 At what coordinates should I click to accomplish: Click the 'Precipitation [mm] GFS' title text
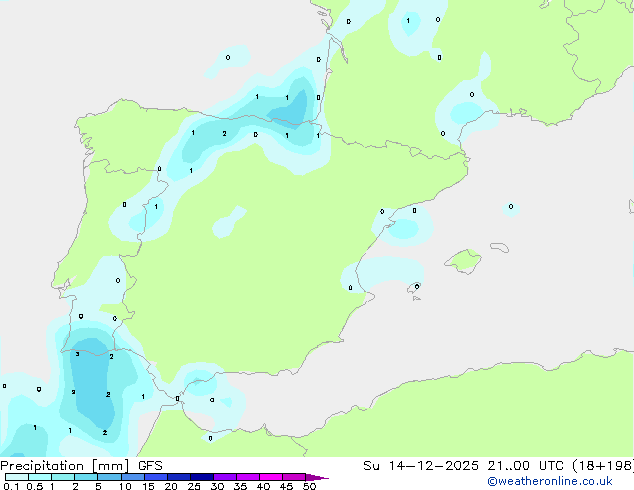pyautogui.click(x=81, y=466)
